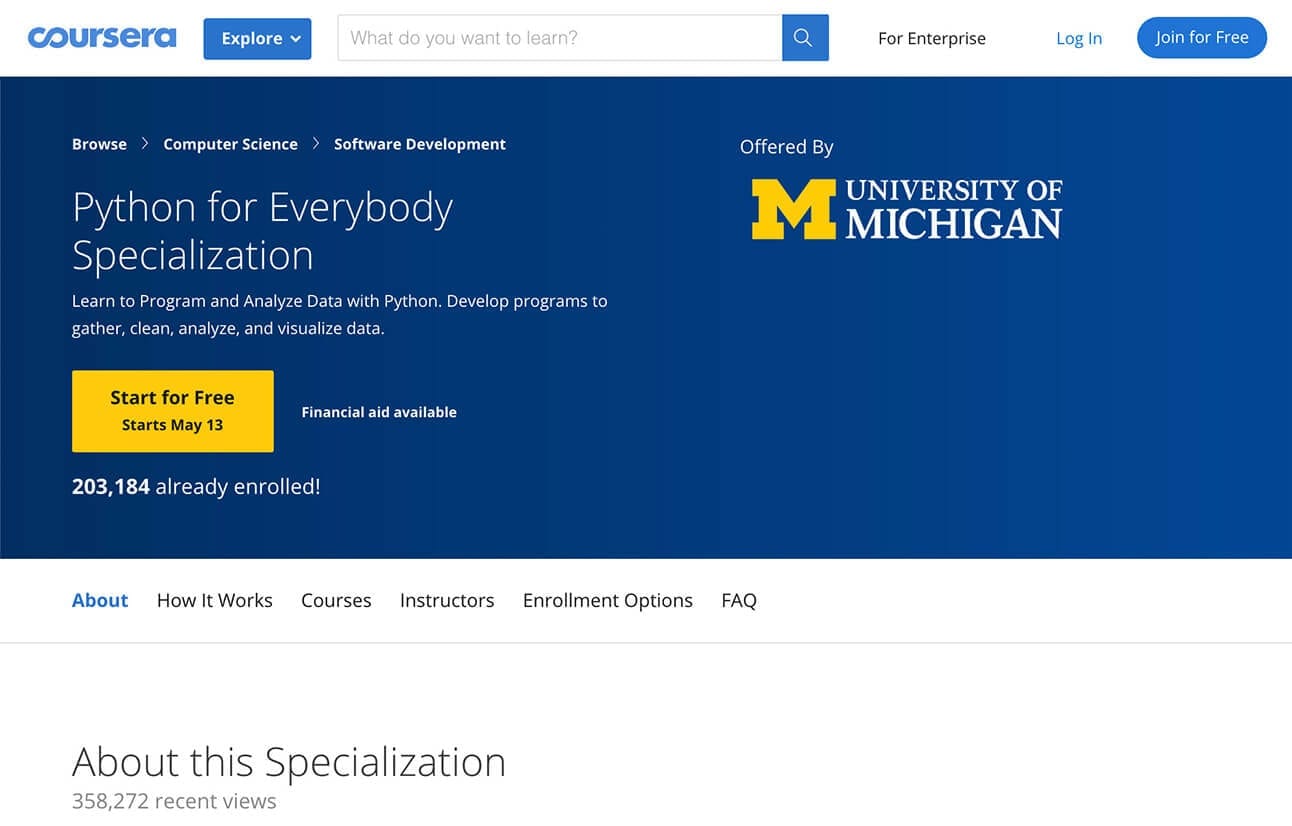
Task: Click the magnifying glass search button
Action: 805,38
